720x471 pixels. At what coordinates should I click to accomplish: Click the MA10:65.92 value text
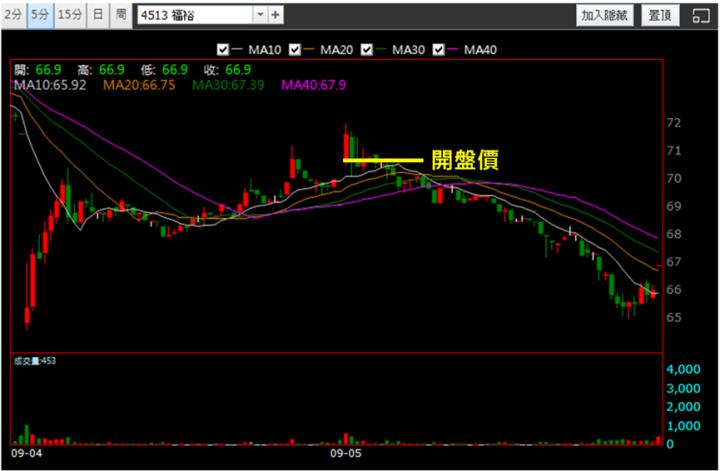(x=50, y=85)
